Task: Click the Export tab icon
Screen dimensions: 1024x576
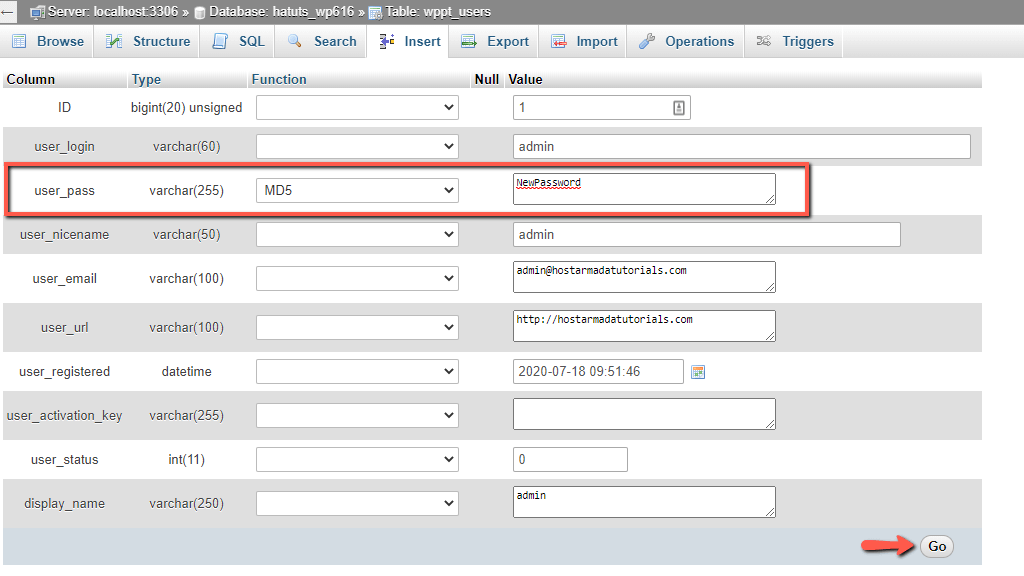Action: [x=468, y=41]
